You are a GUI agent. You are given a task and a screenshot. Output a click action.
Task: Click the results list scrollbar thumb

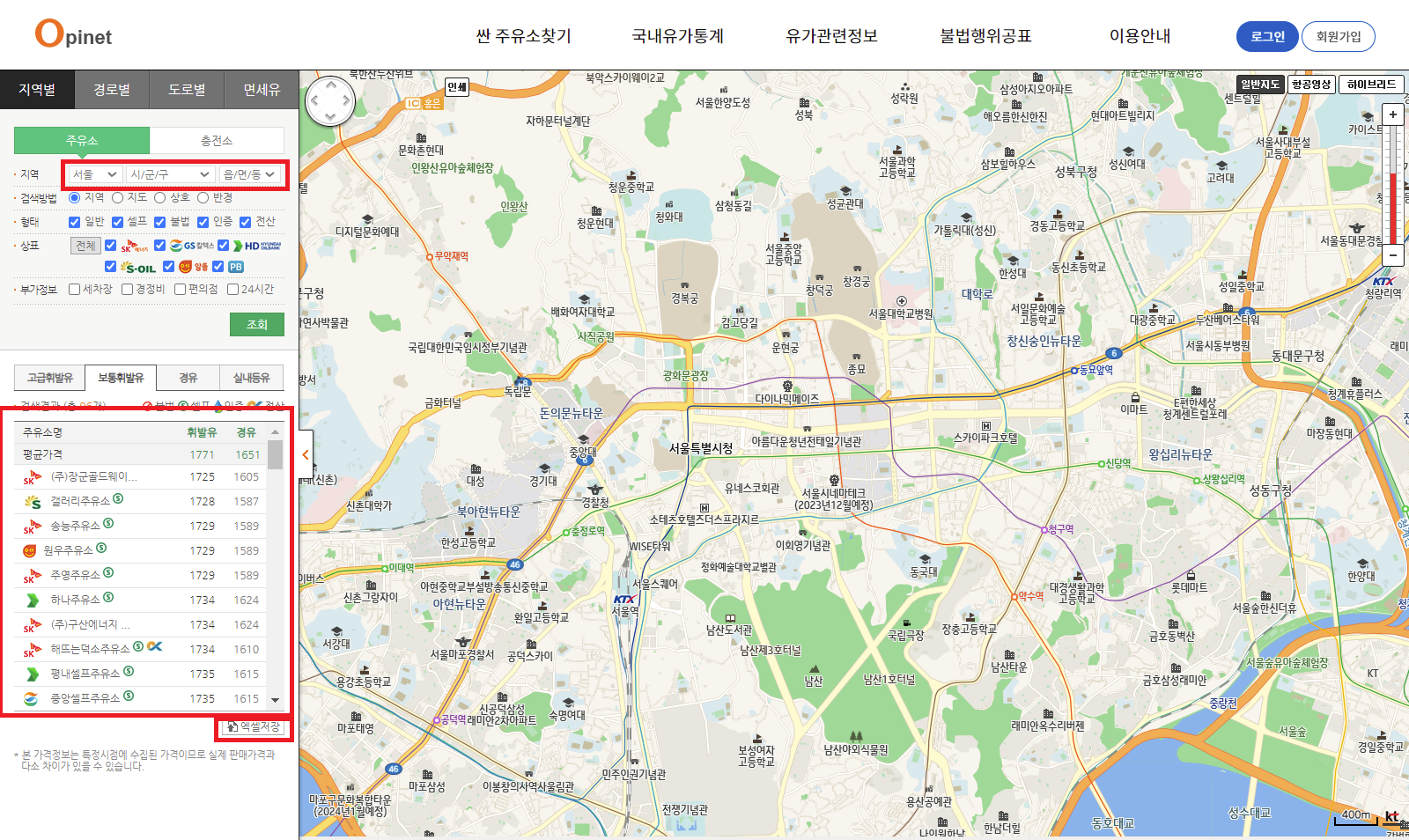tap(276, 454)
